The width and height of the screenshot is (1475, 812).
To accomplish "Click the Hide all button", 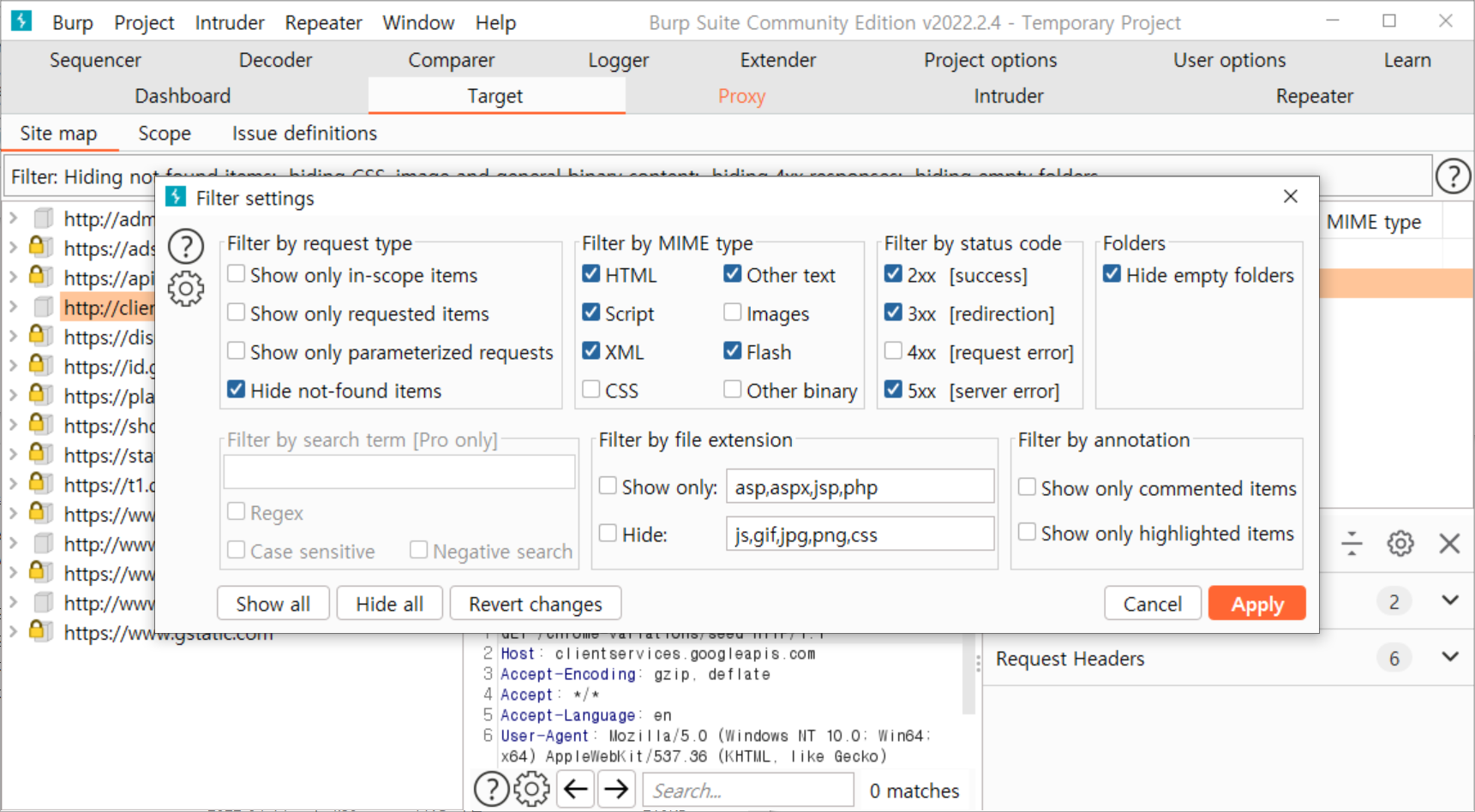I will (x=389, y=604).
